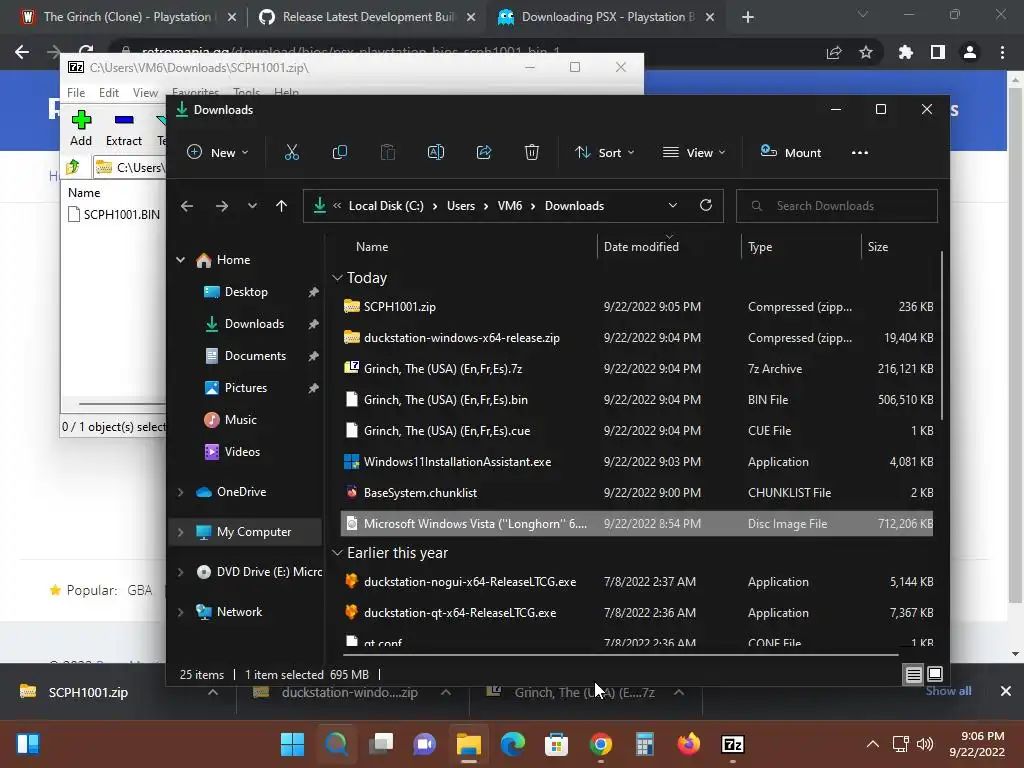This screenshot has height=768, width=1024.
Task: Select SCPH1001.BIN in 7-Zip window
Action: pyautogui.click(x=114, y=214)
